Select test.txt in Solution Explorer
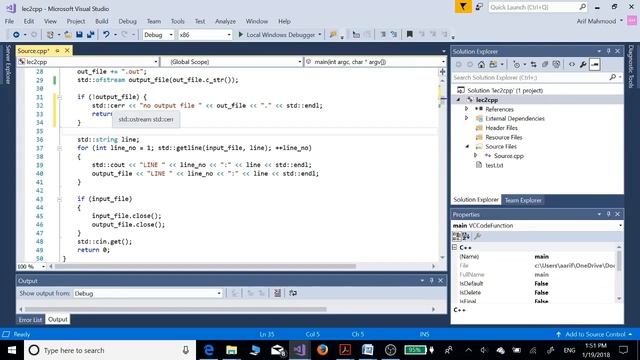Viewport: 640px width, 360px height. (x=494, y=165)
